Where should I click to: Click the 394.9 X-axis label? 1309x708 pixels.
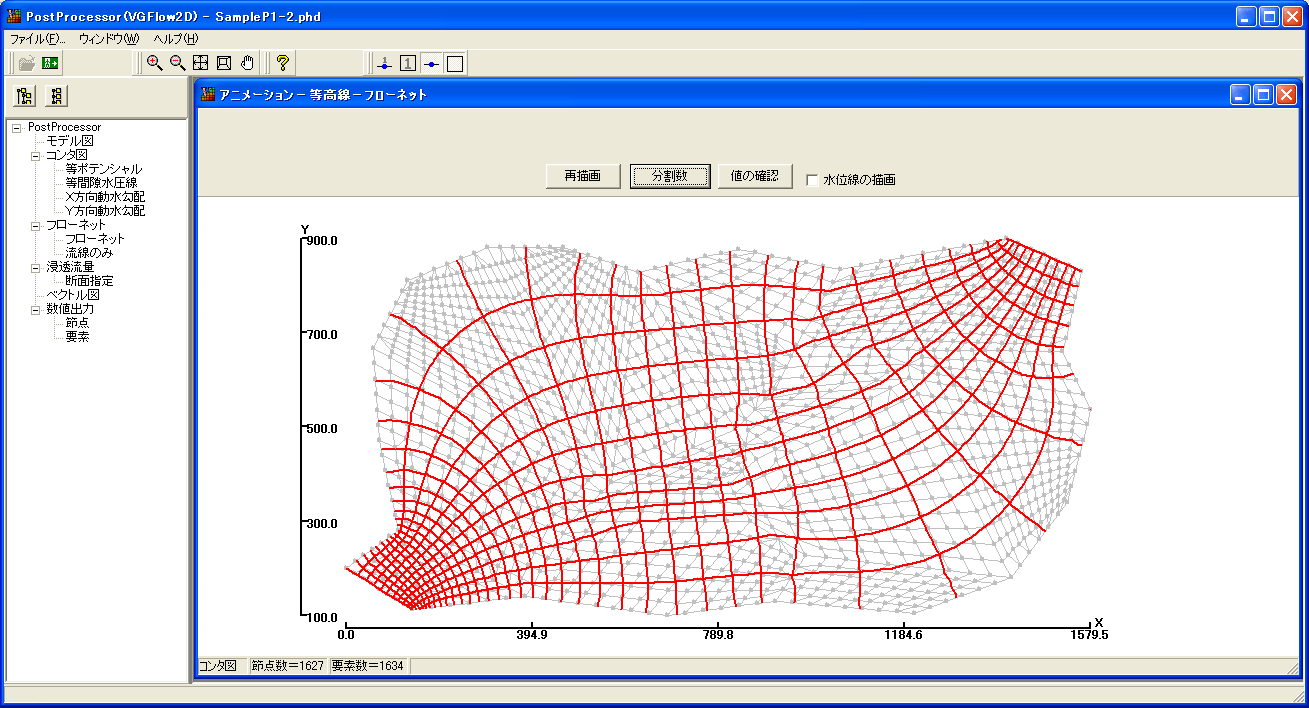(532, 634)
